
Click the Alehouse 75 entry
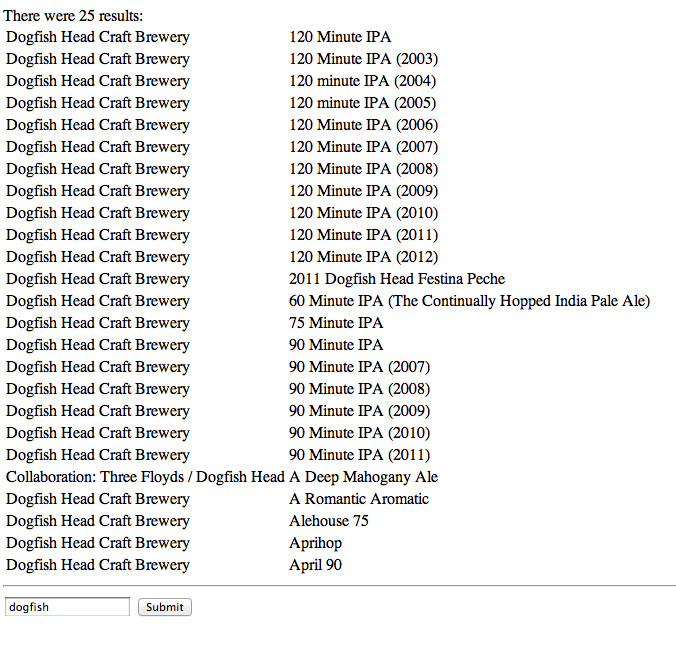[x=329, y=520]
